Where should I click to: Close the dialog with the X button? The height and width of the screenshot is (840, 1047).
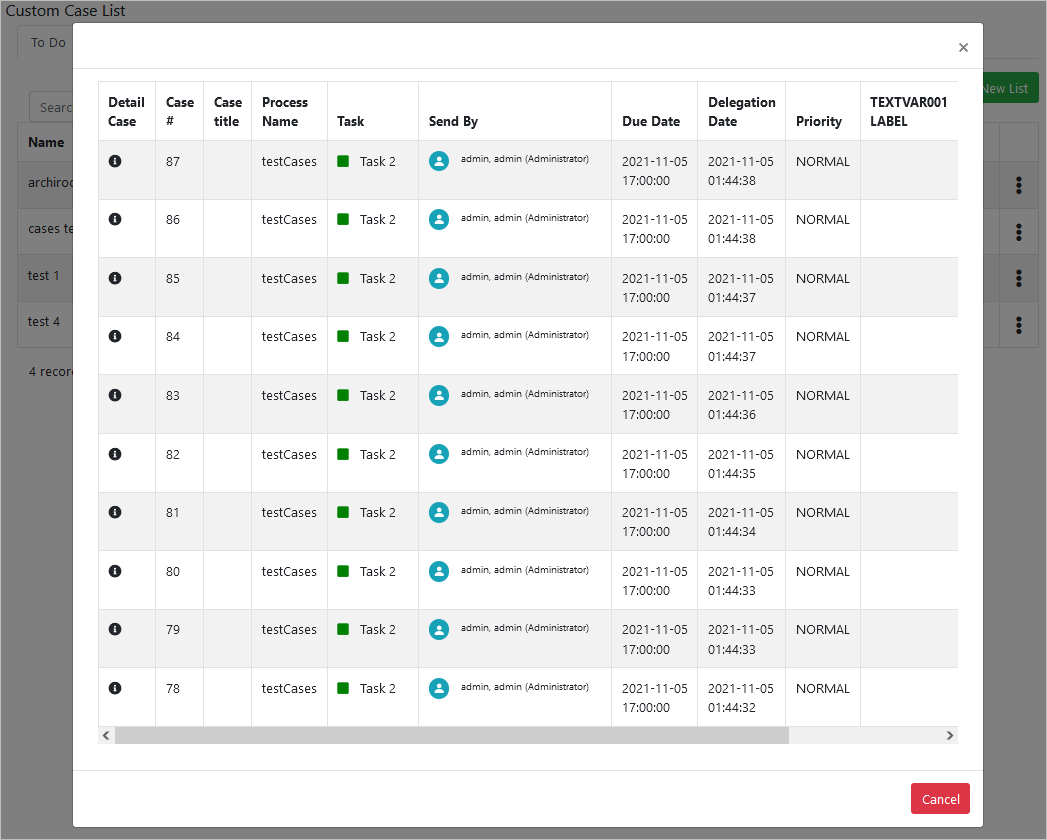(963, 47)
